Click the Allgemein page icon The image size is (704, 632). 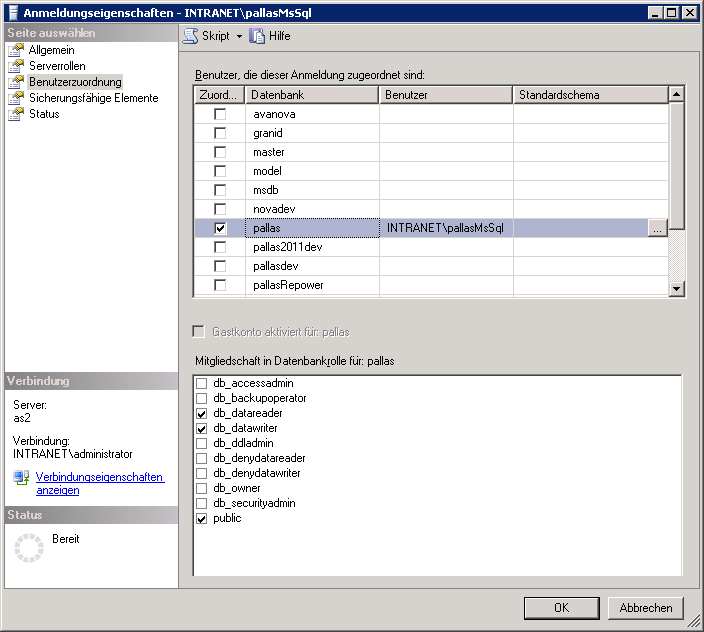[16, 50]
